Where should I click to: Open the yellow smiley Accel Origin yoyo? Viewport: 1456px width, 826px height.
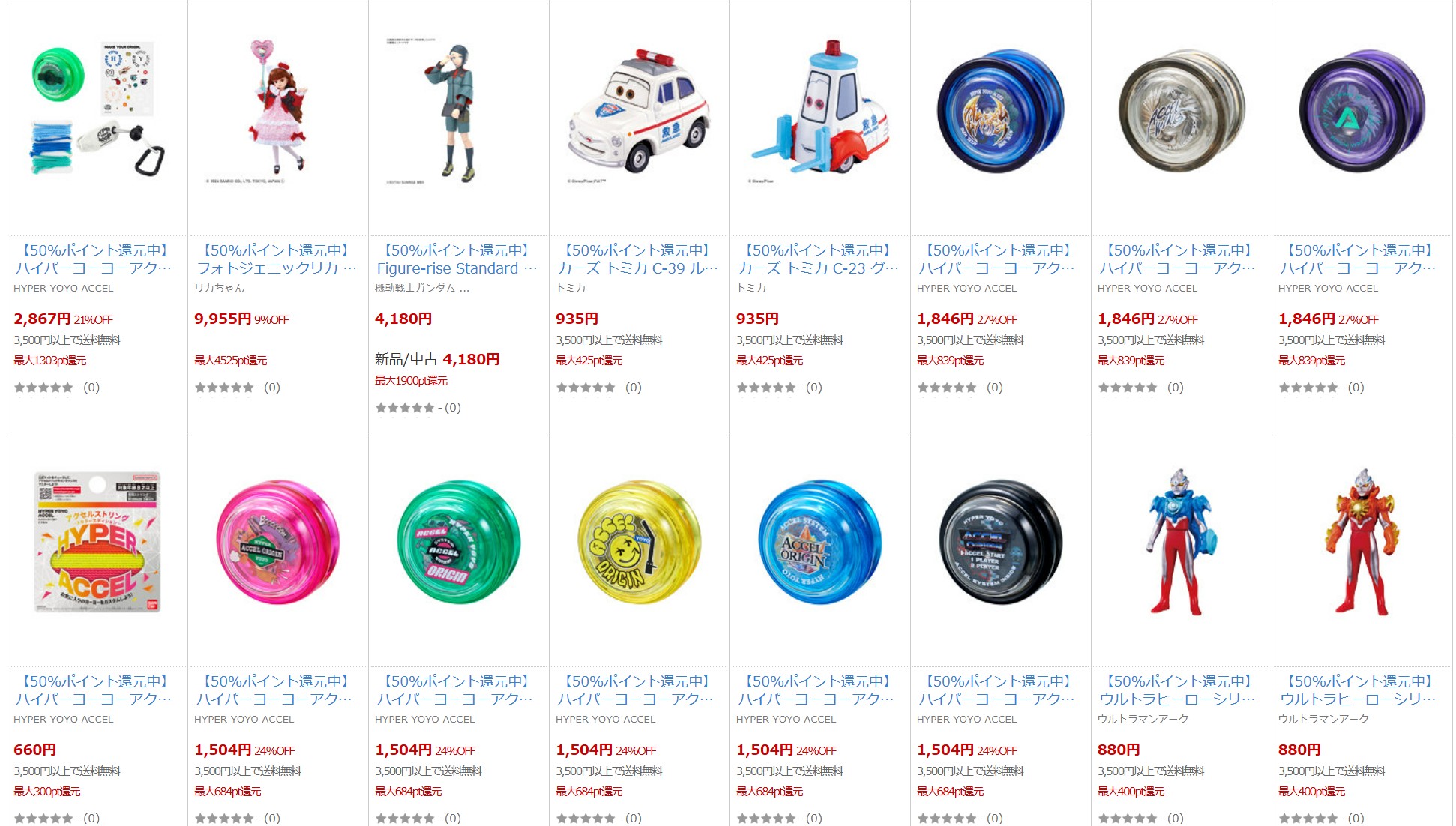[640, 542]
